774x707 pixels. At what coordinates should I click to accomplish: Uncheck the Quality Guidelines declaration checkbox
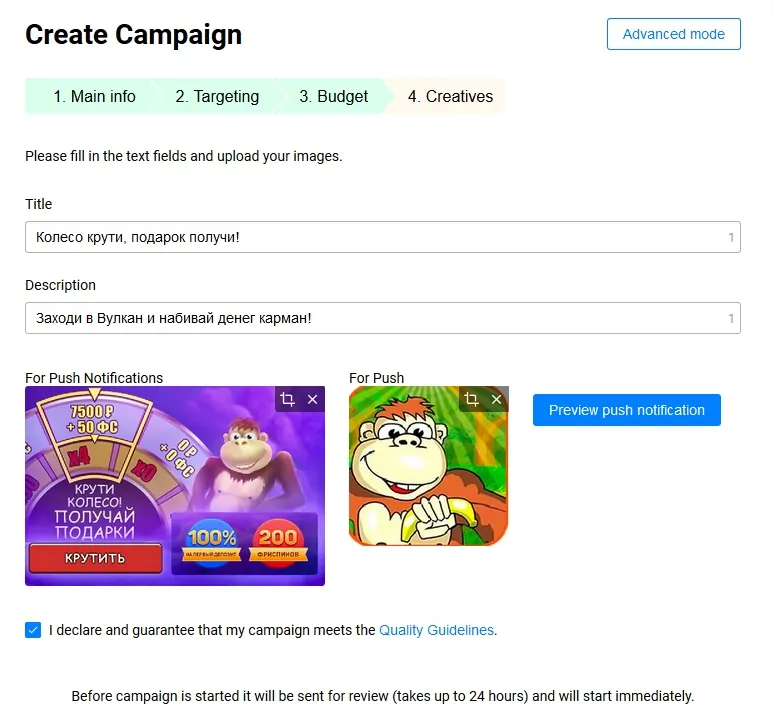33,630
